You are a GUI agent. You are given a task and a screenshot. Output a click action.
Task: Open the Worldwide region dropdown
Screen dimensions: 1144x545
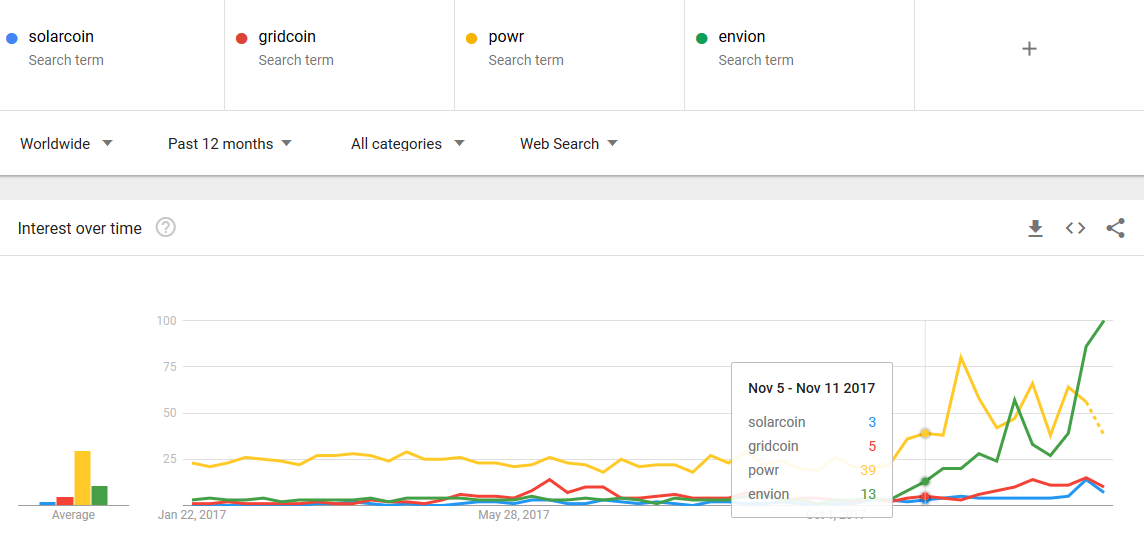[x=66, y=144]
